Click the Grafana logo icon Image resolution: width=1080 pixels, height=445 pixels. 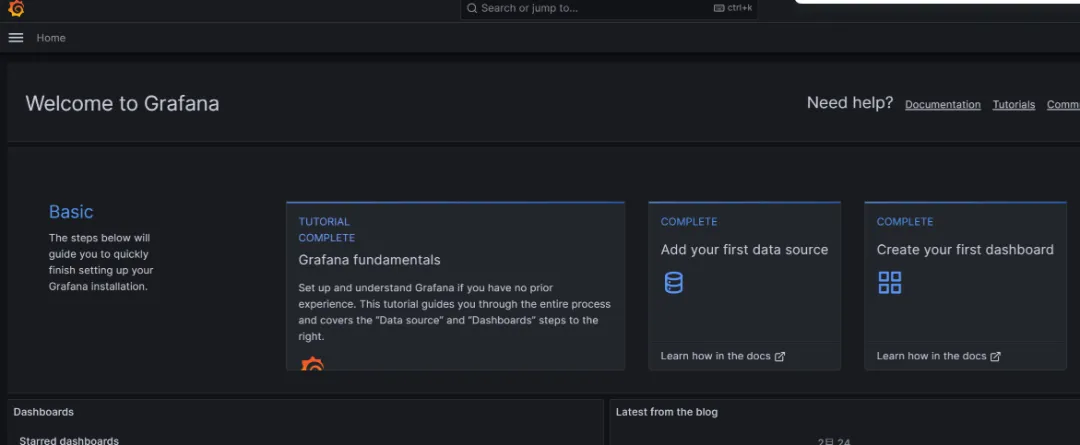click(16, 9)
